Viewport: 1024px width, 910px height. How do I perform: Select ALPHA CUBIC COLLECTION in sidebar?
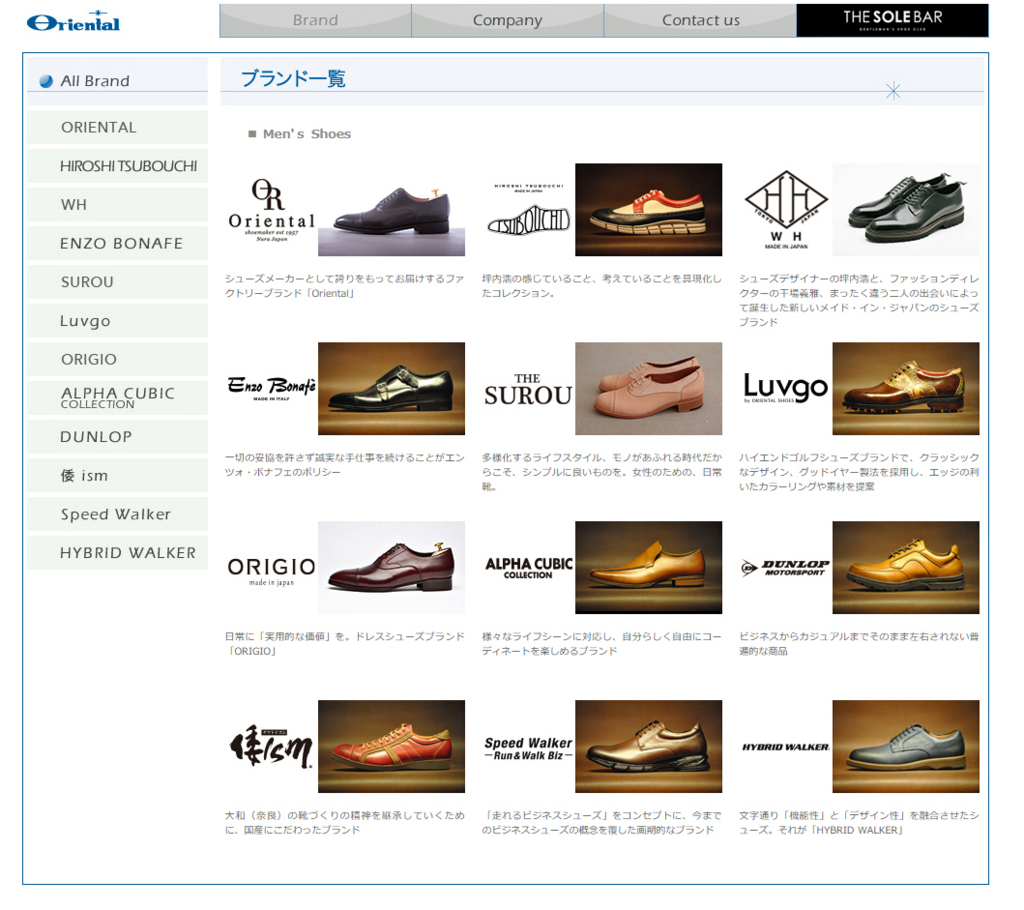(118, 397)
